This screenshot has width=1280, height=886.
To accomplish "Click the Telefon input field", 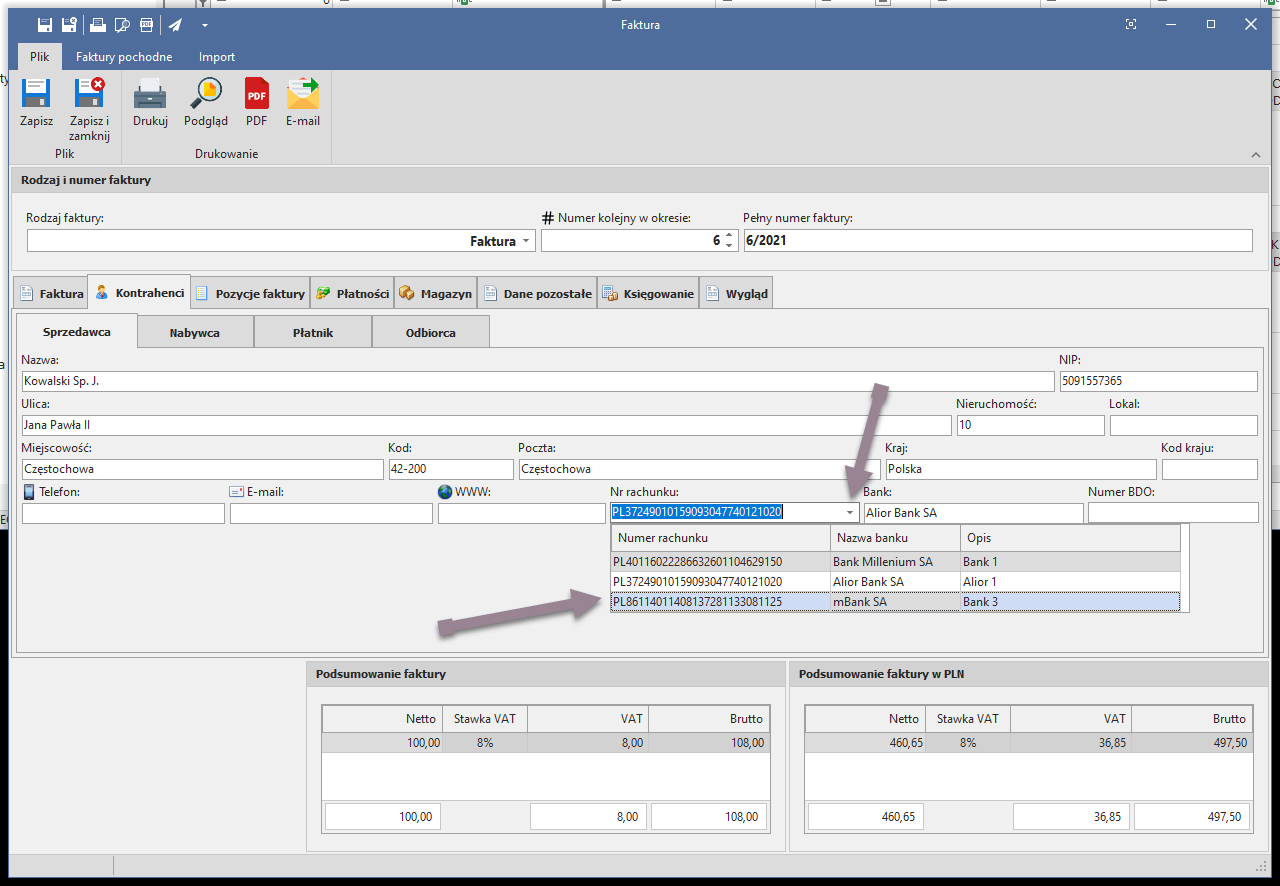I will tap(123, 514).
